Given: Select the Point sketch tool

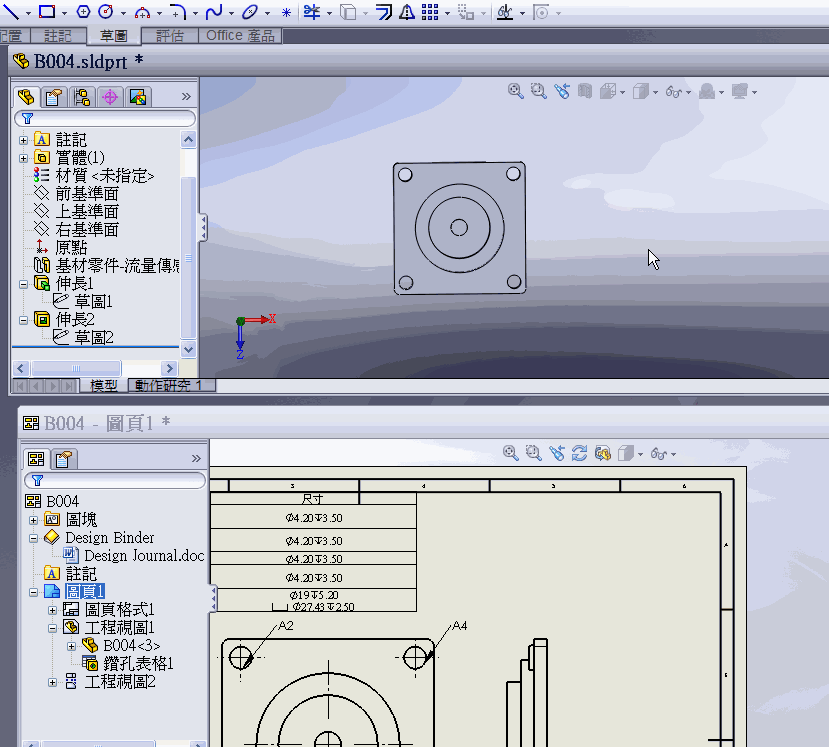Looking at the screenshot, I should 286,12.
